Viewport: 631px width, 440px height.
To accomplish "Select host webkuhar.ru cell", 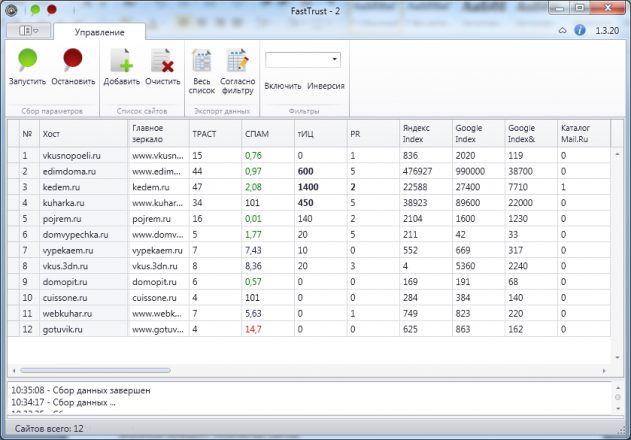I will [x=83, y=314].
